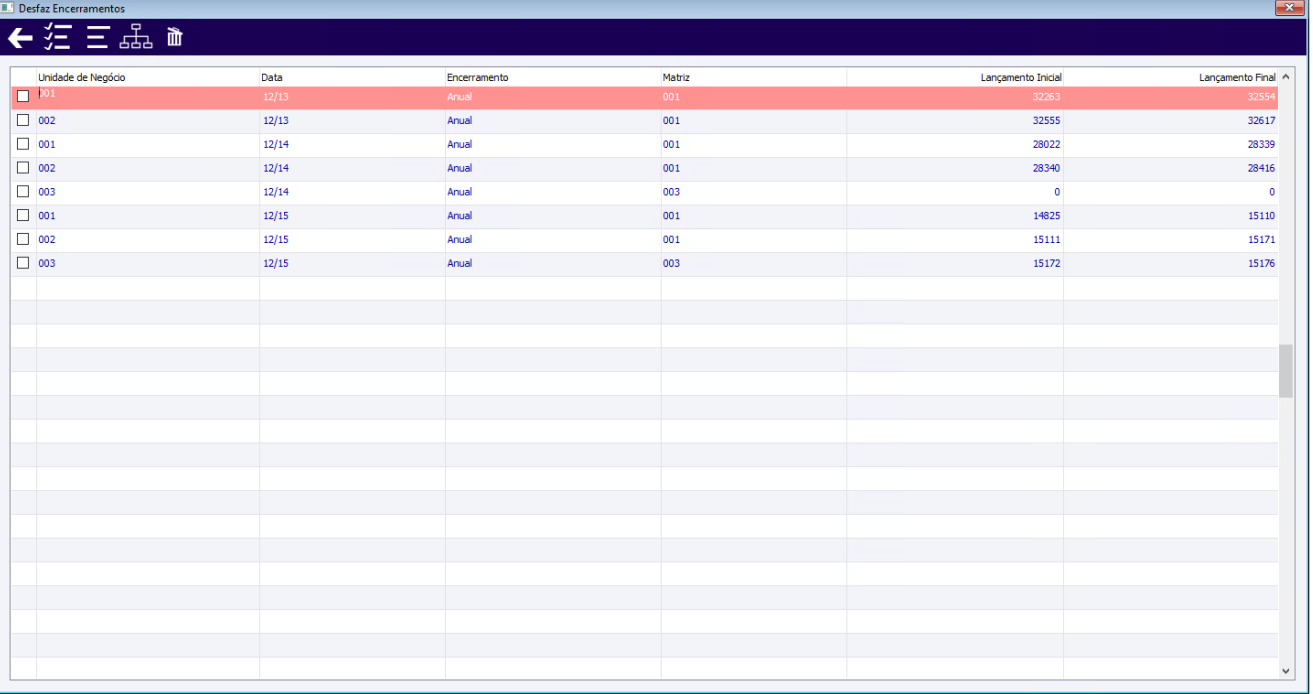Click the Encerramento column header
This screenshot has width=1313, height=694.
pos(553,77)
